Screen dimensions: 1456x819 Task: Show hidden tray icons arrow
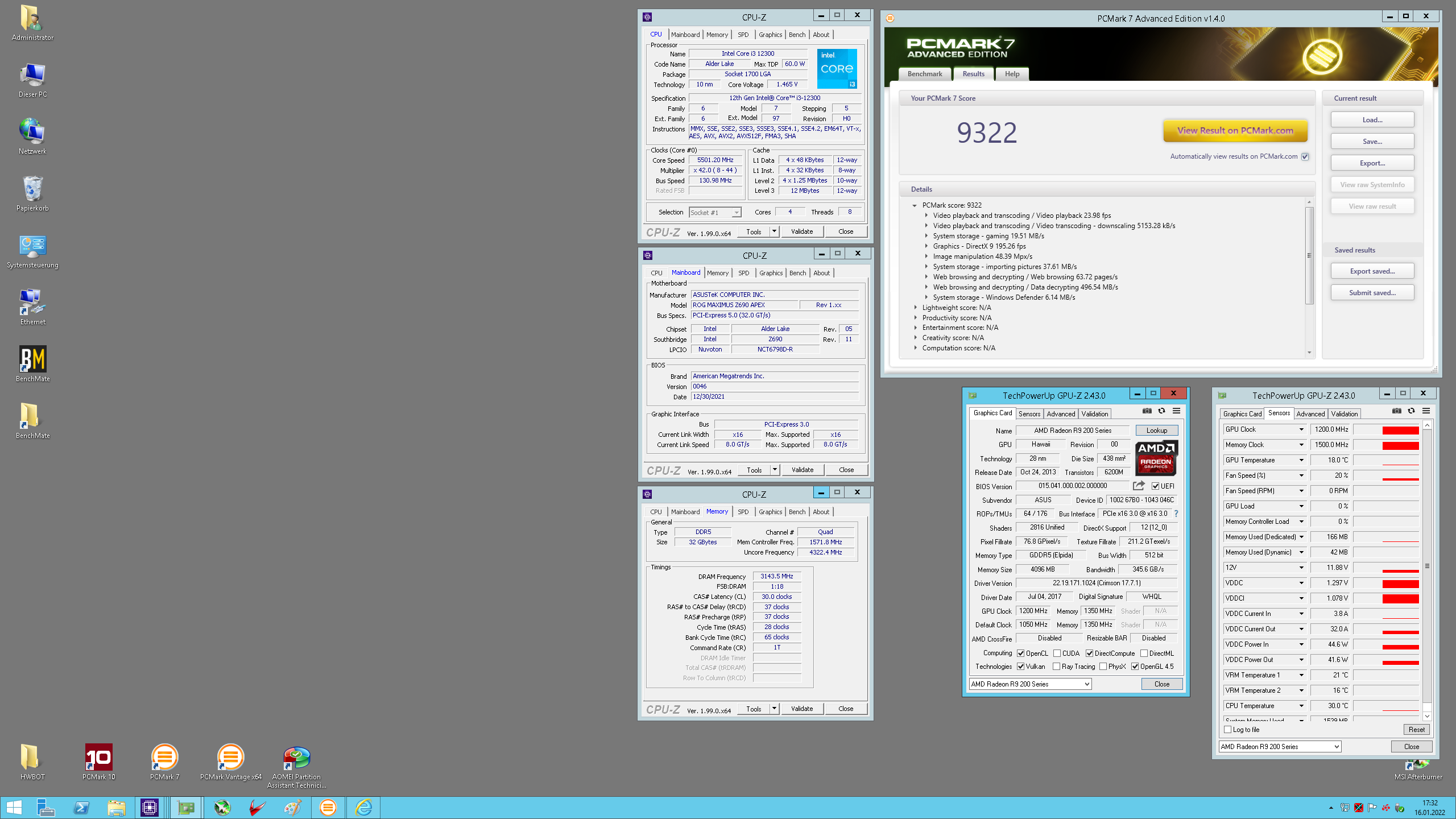[x=1331, y=808]
